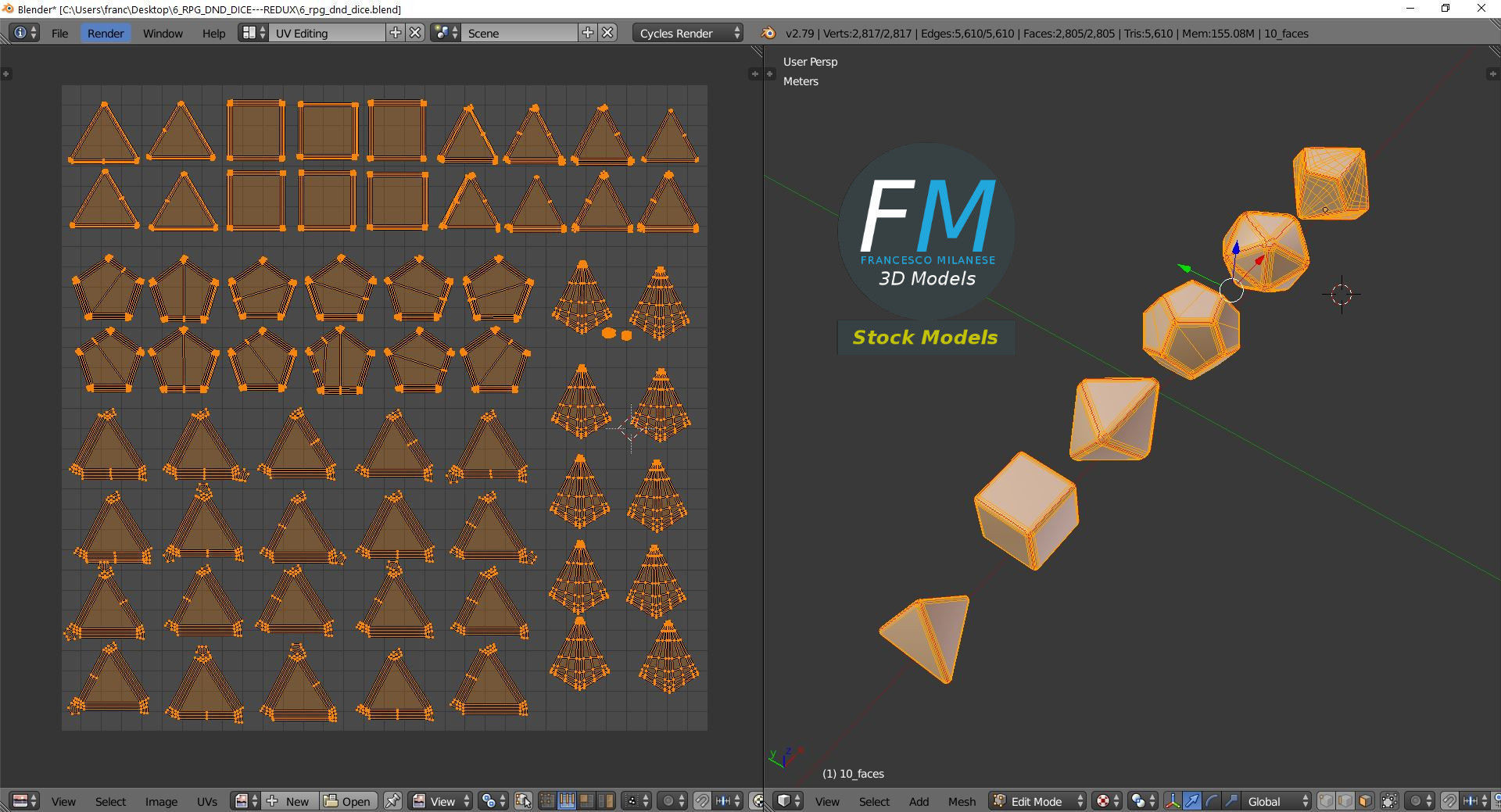
Task: Open the Help menu
Action: (x=213, y=33)
